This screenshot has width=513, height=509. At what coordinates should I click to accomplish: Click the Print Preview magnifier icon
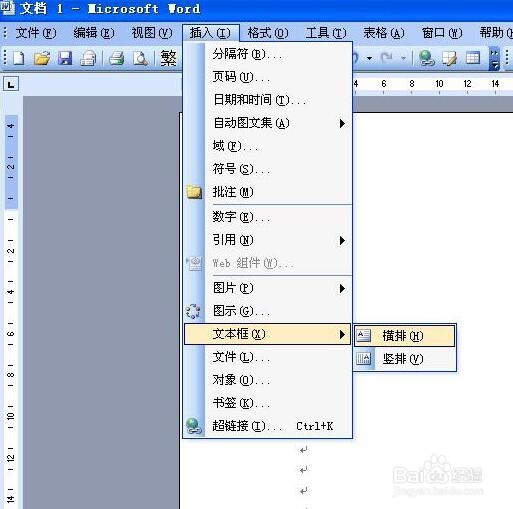[x=140, y=58]
